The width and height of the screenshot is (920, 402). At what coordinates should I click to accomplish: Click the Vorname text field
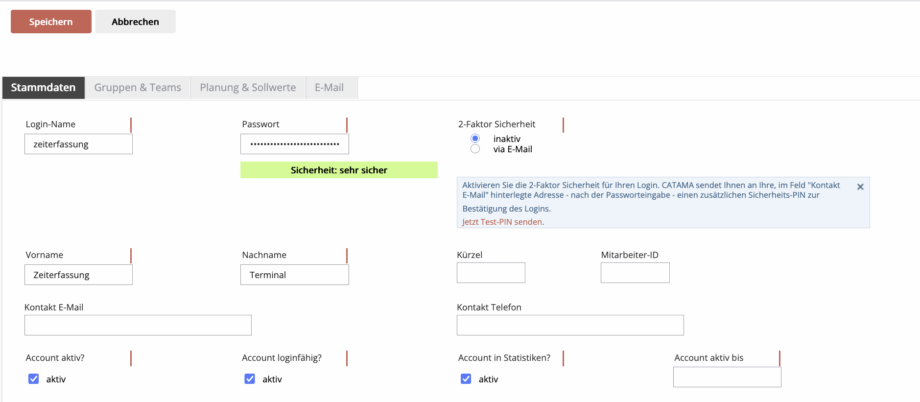pyautogui.click(x=79, y=275)
